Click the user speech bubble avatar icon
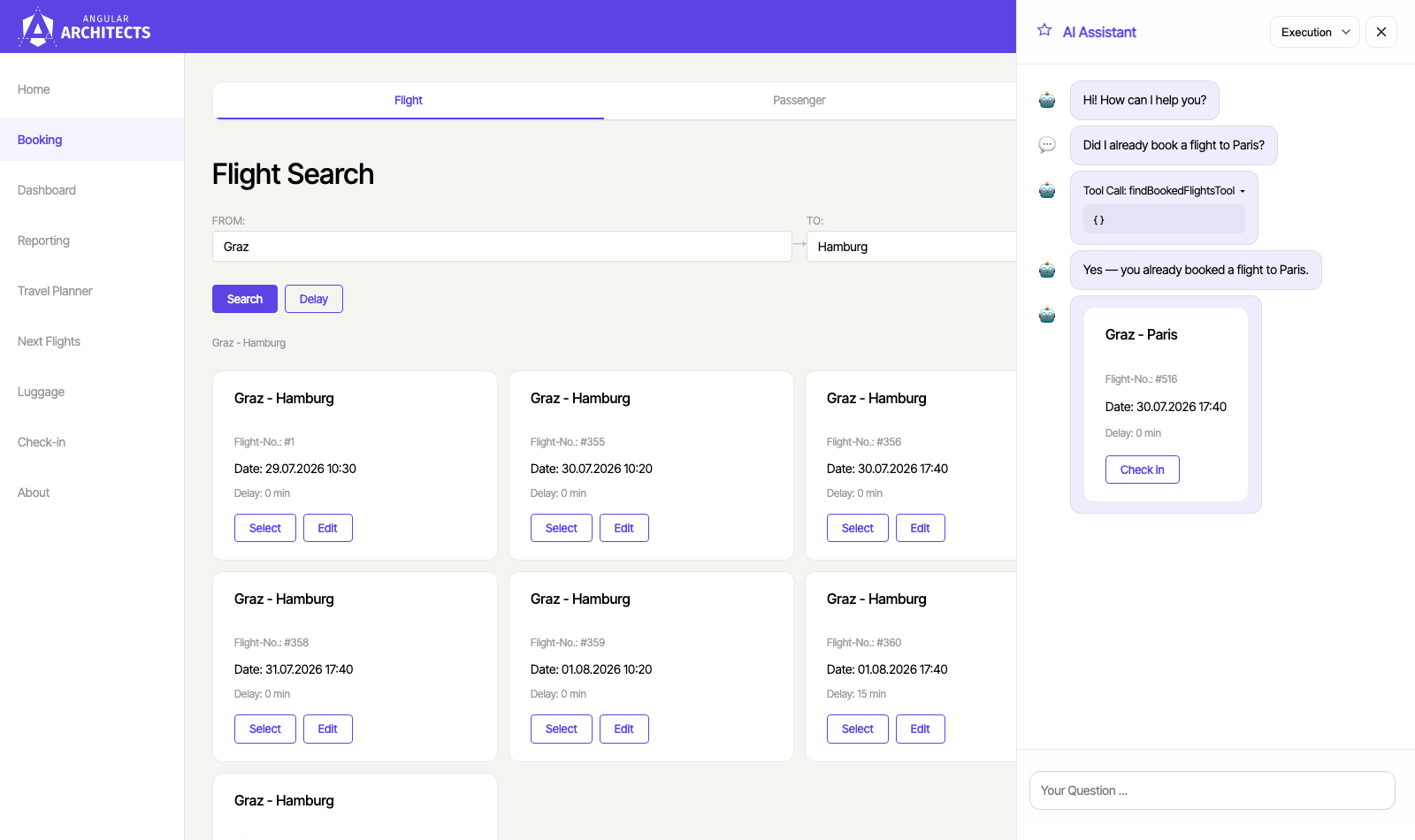This screenshot has height=840, width=1415. 1047,145
